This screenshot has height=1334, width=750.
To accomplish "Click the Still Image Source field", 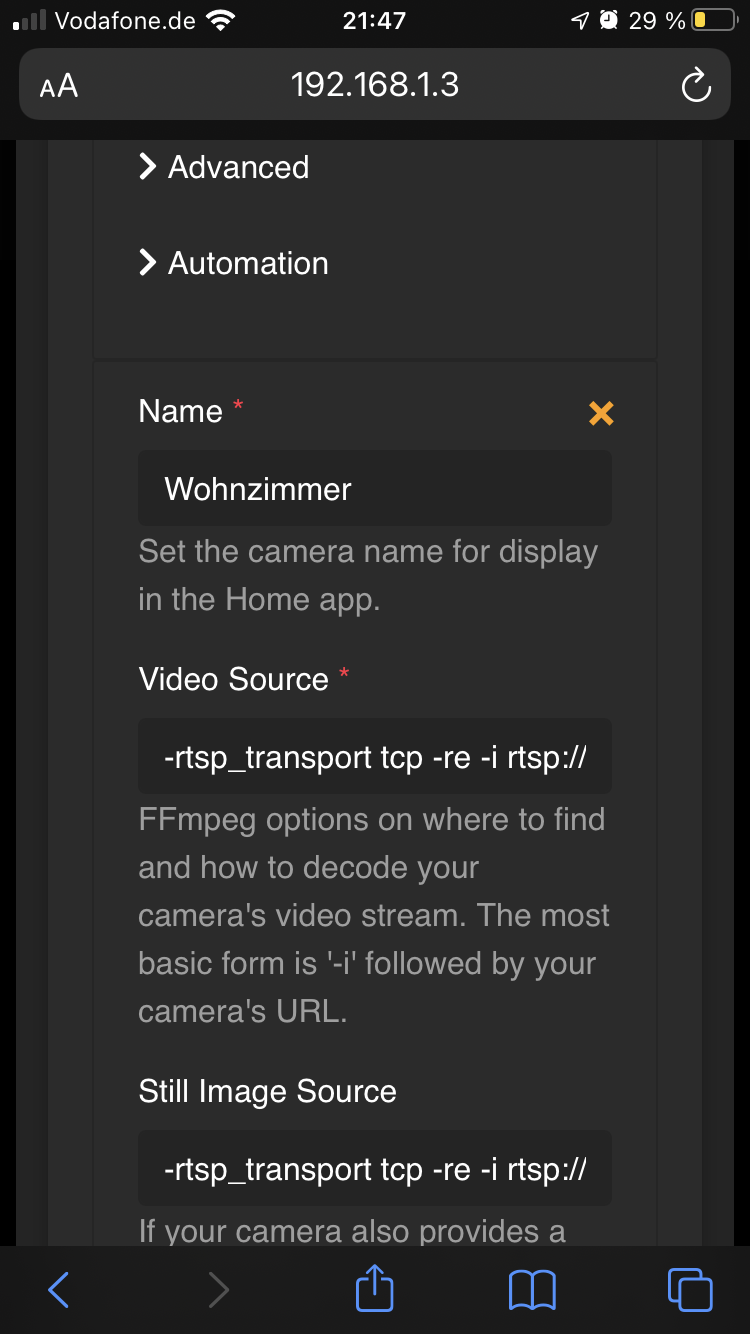I will [x=374, y=1168].
